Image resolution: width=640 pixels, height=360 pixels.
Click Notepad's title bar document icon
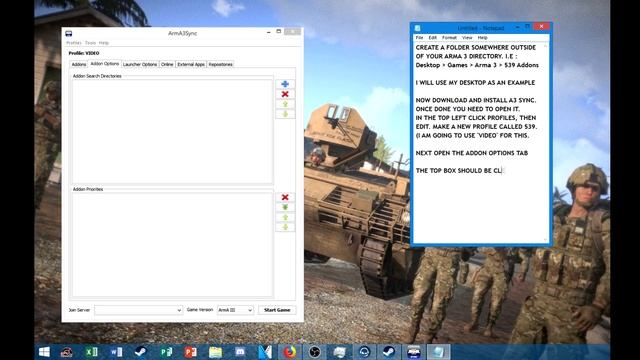(x=417, y=28)
